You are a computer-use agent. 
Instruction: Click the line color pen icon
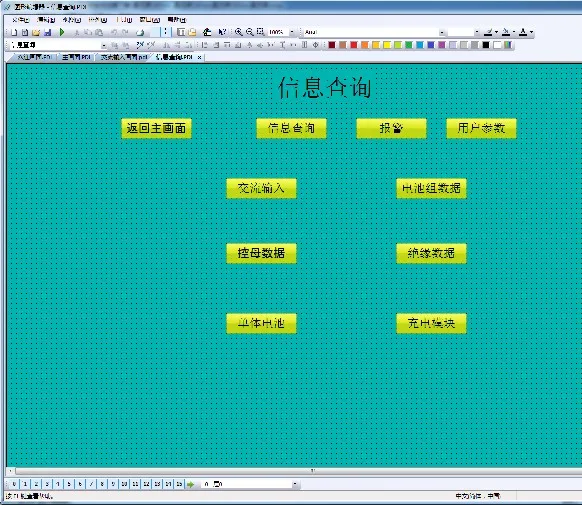(488, 32)
